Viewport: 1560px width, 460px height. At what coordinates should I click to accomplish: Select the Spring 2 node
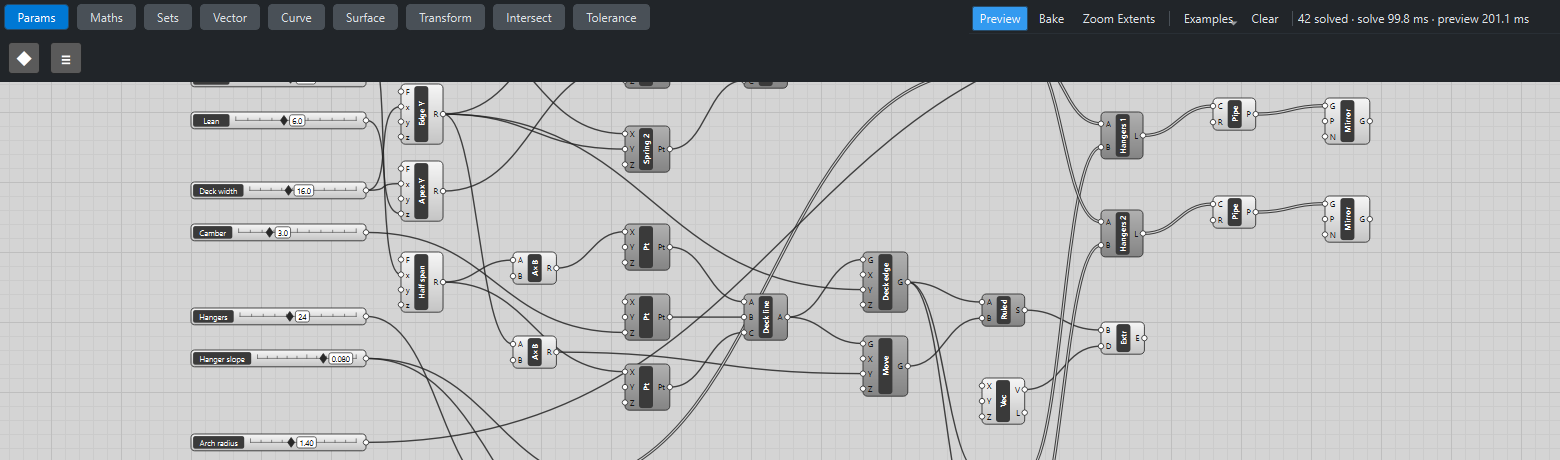(x=646, y=149)
